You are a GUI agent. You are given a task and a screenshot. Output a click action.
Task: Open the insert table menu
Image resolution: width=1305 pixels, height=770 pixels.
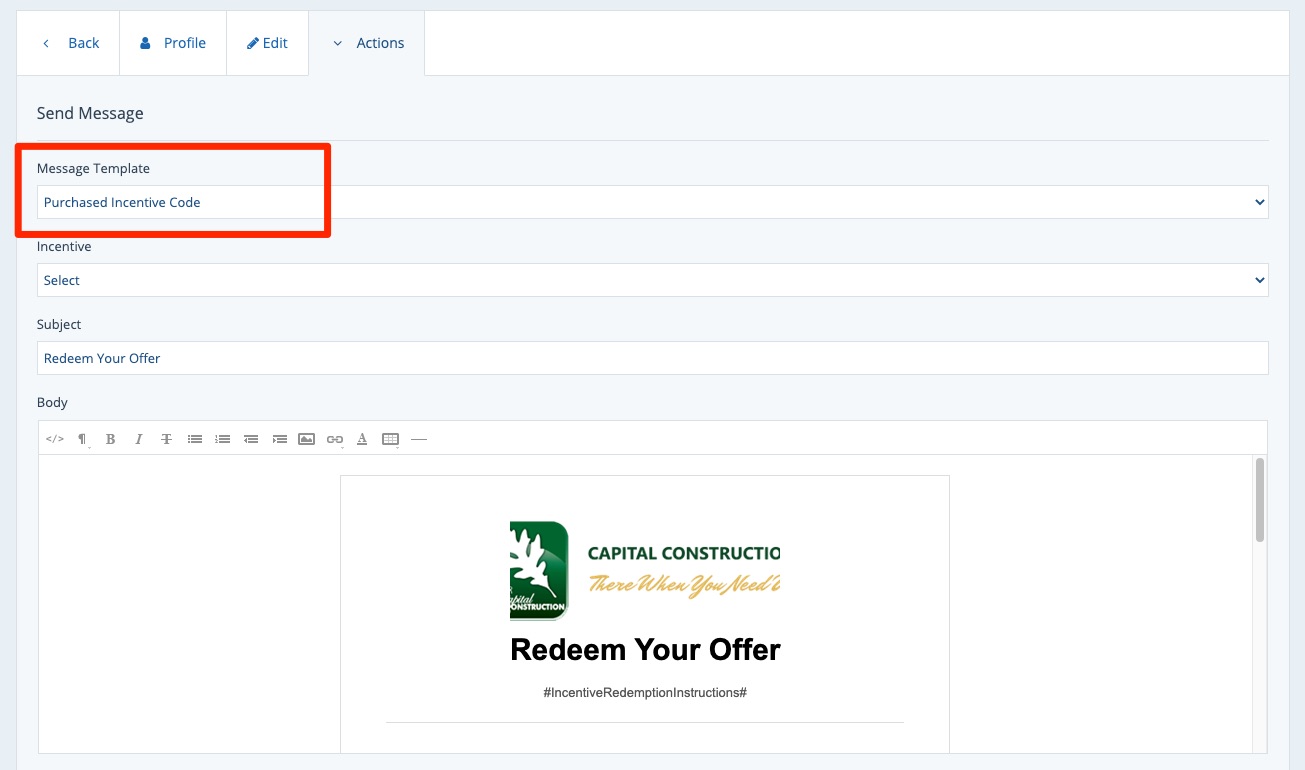click(391, 439)
